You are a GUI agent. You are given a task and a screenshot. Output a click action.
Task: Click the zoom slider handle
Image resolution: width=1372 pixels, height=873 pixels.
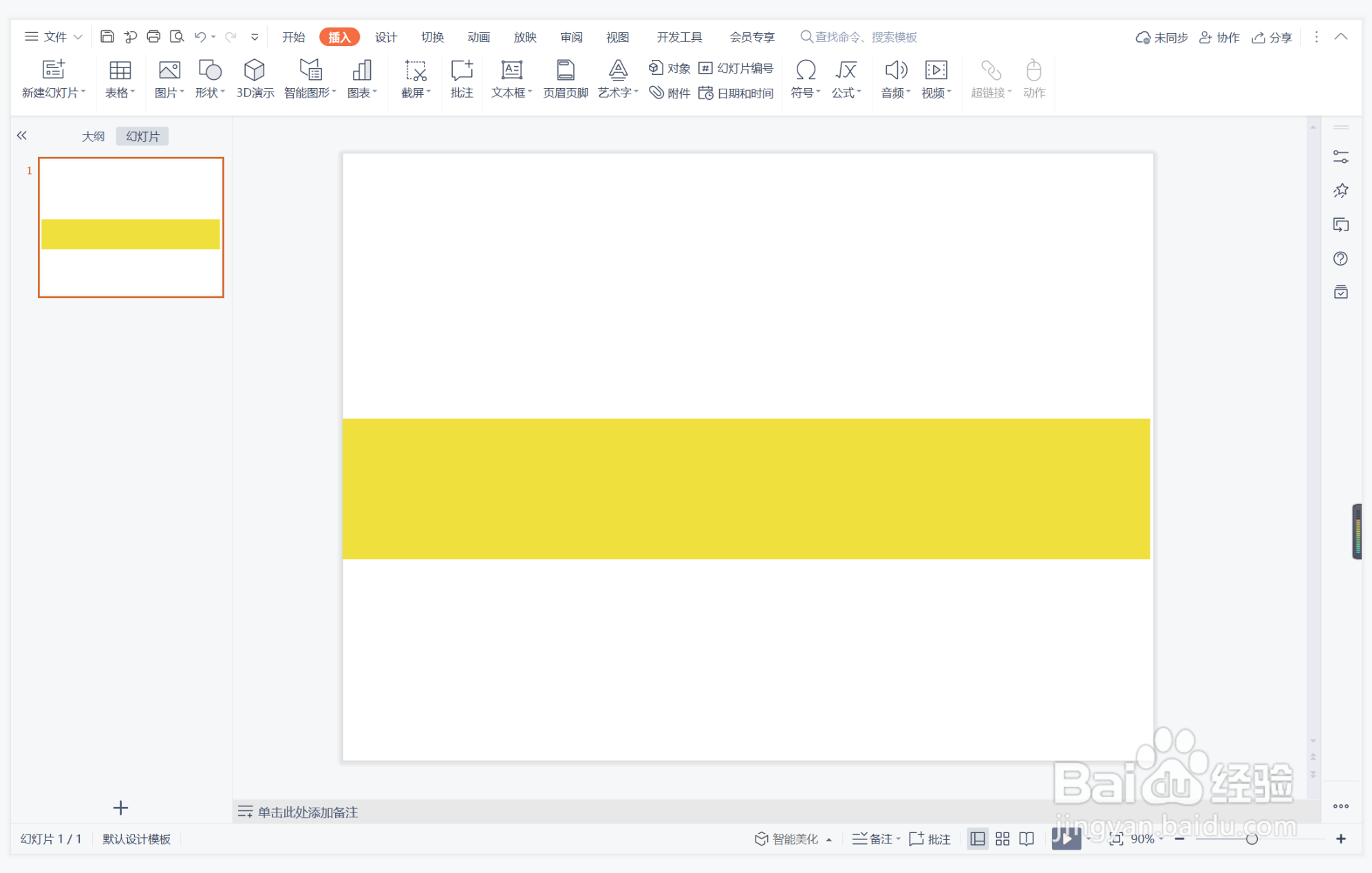(1252, 839)
